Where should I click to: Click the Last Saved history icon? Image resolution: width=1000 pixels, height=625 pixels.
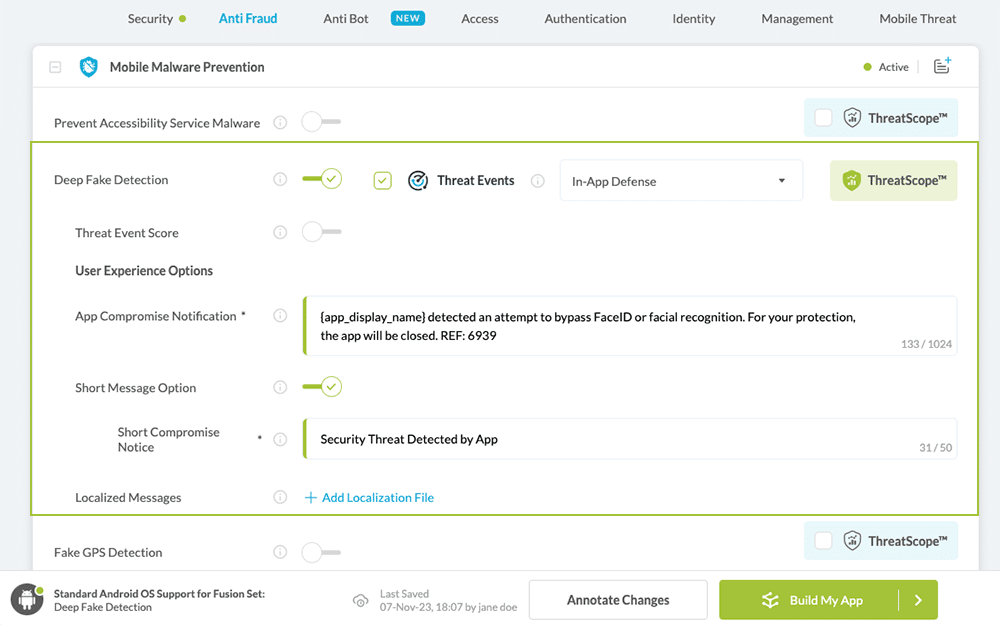[x=360, y=600]
